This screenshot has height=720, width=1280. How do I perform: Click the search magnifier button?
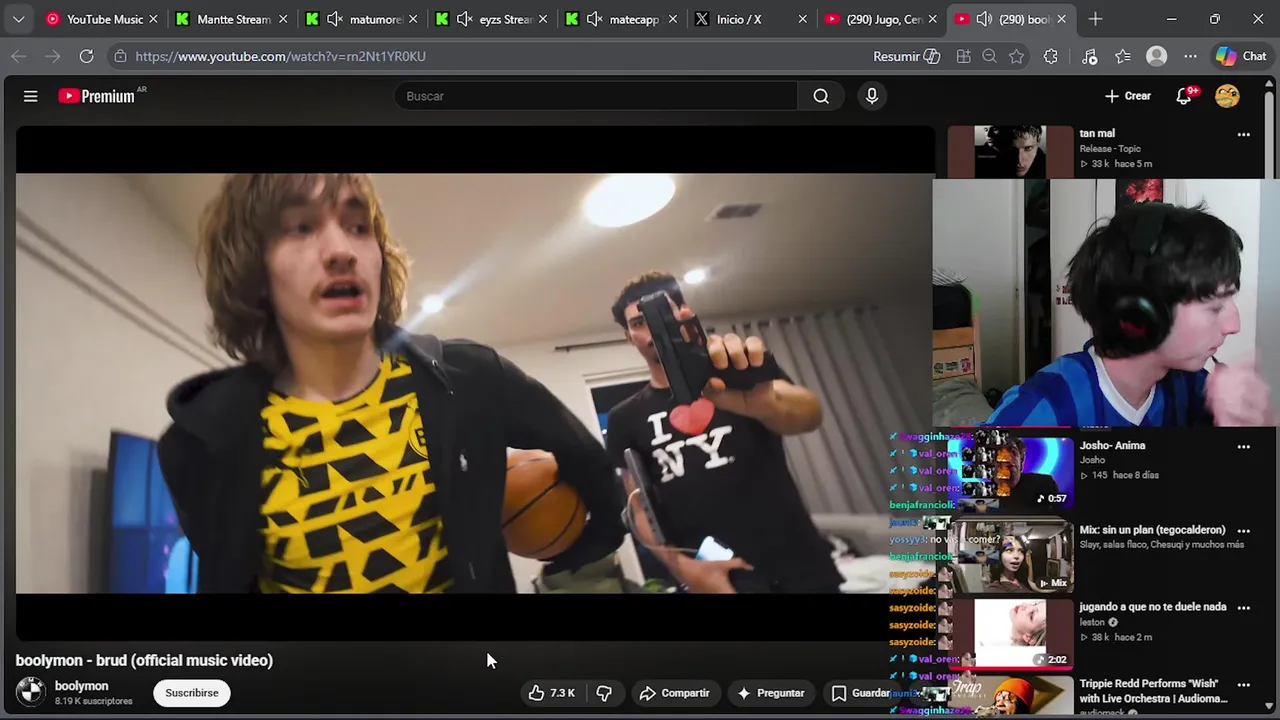click(821, 96)
